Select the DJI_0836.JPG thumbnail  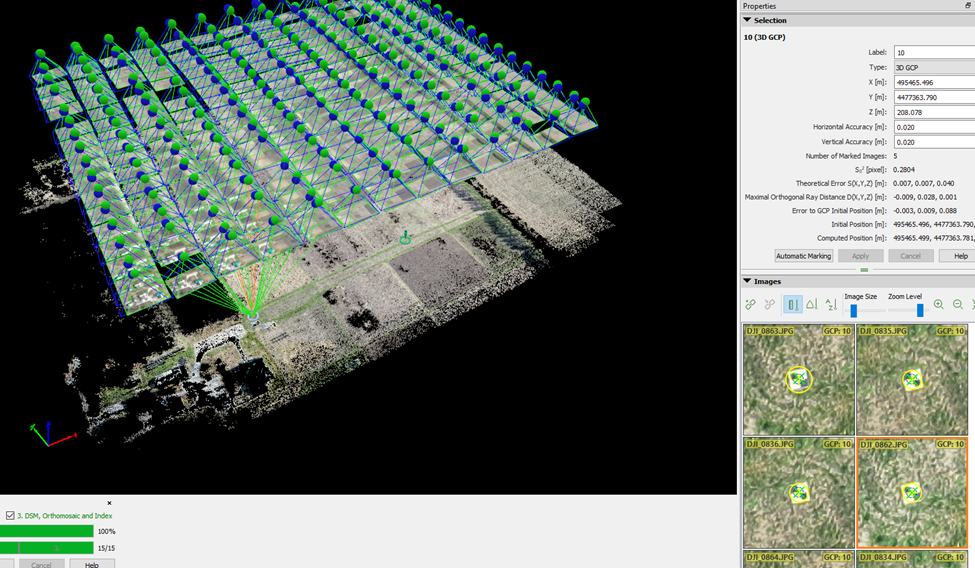click(799, 493)
